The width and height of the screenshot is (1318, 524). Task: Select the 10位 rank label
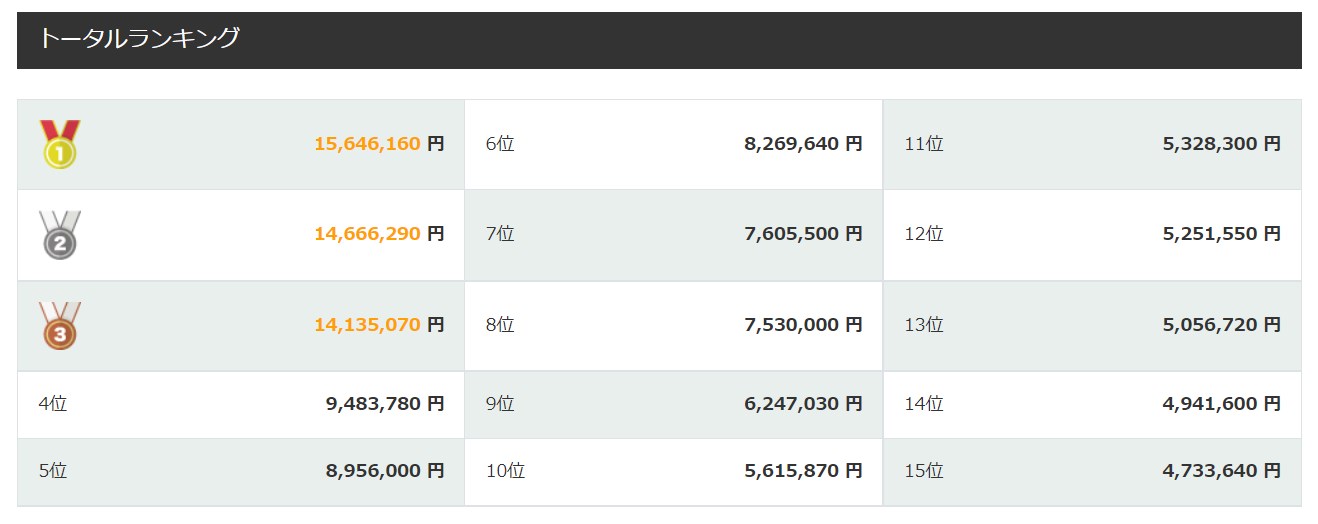point(505,470)
